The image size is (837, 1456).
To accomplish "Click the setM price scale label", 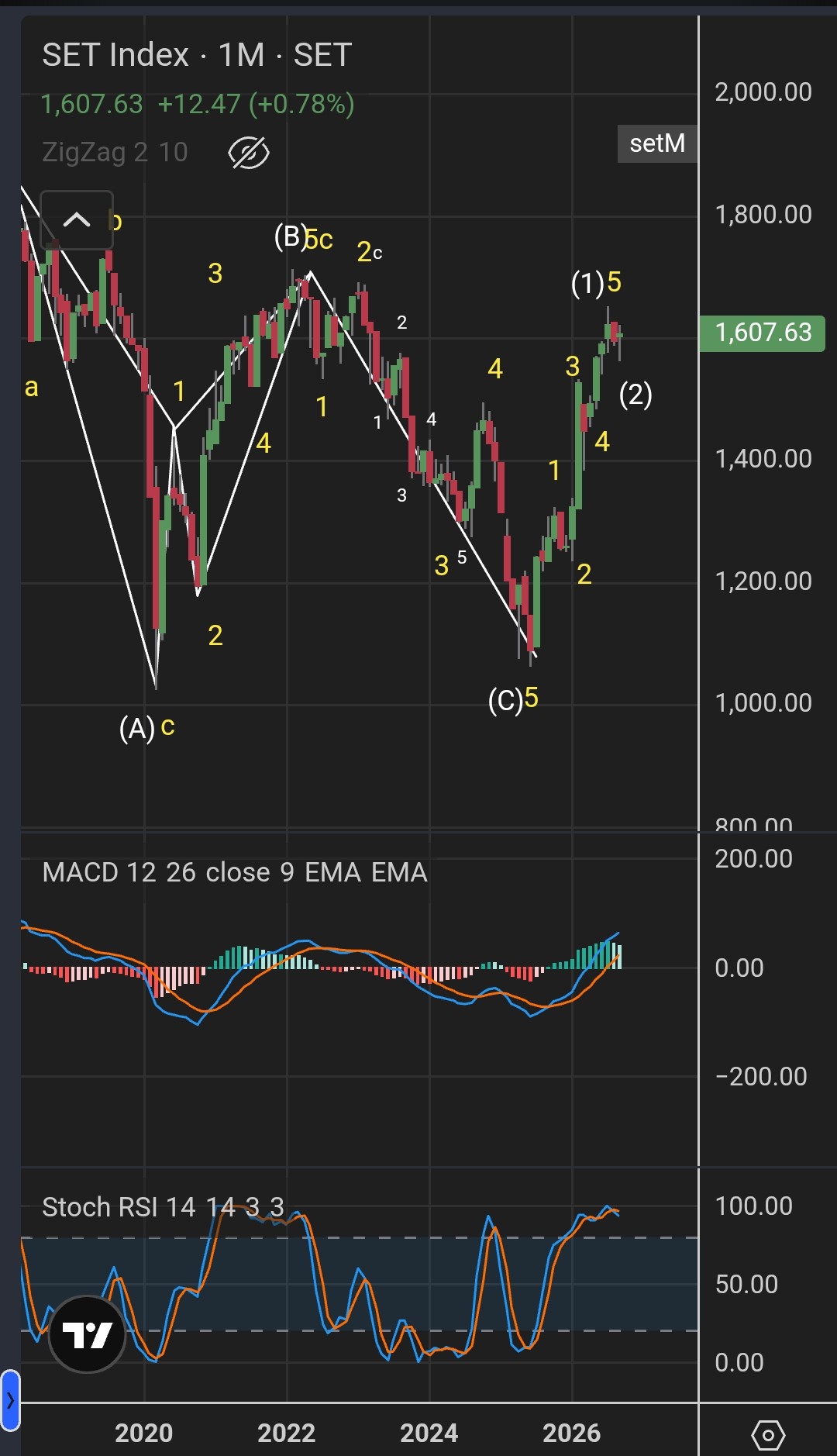I will [657, 143].
